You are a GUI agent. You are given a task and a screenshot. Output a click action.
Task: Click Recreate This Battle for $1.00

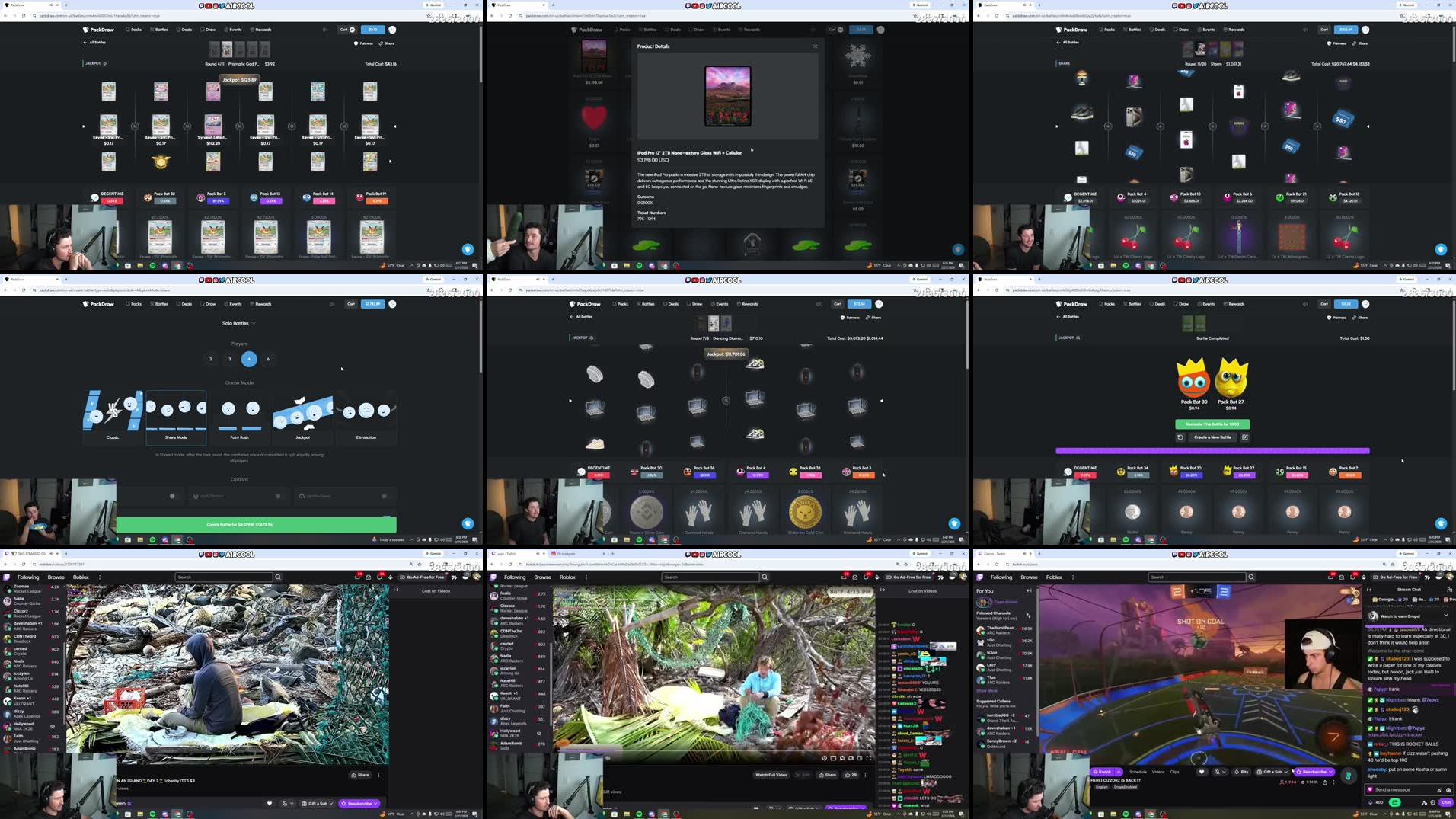tap(1211, 424)
